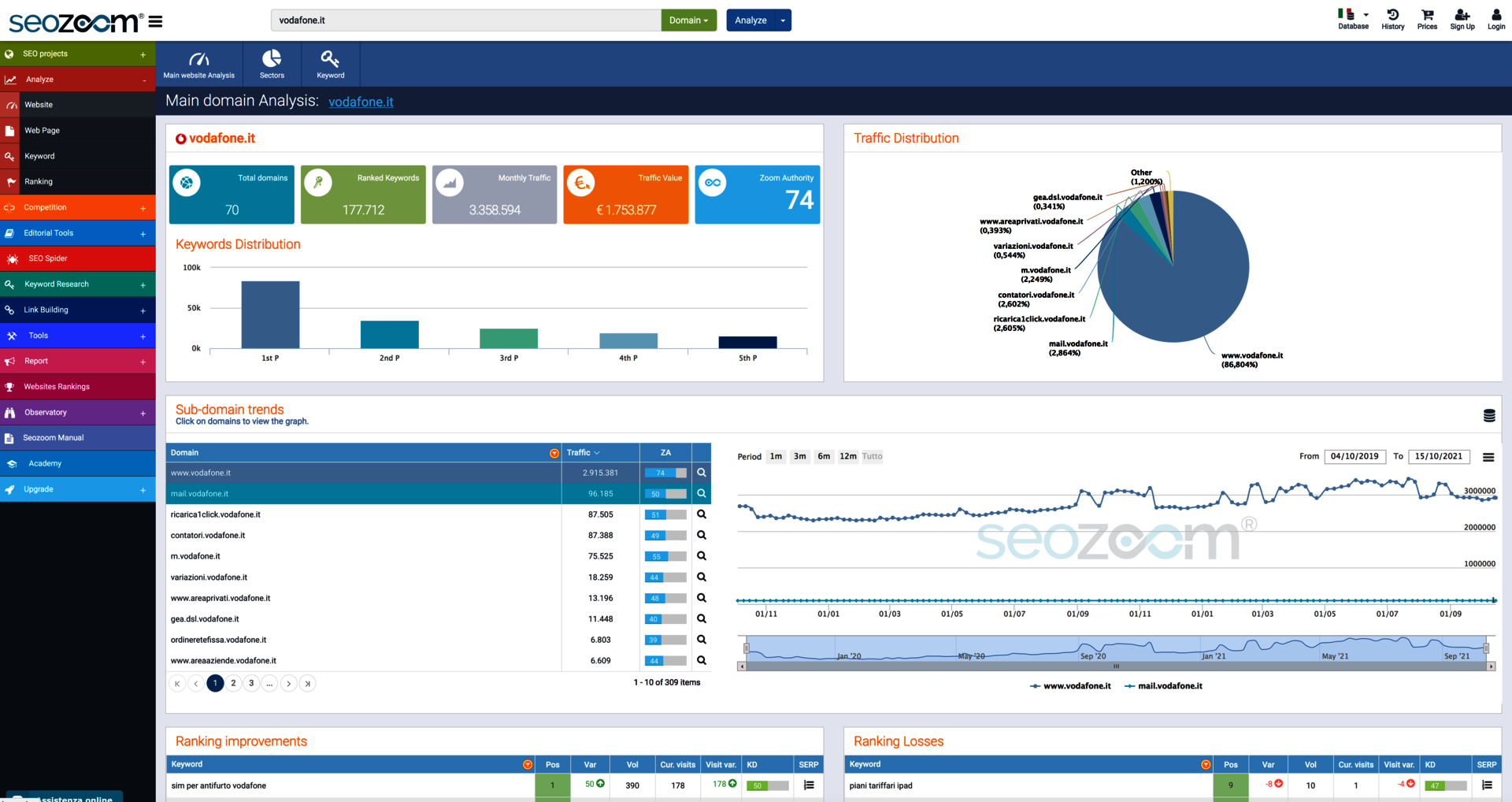The height and width of the screenshot is (802, 1512).
Task: Open the History icon in header
Action: 1392,15
